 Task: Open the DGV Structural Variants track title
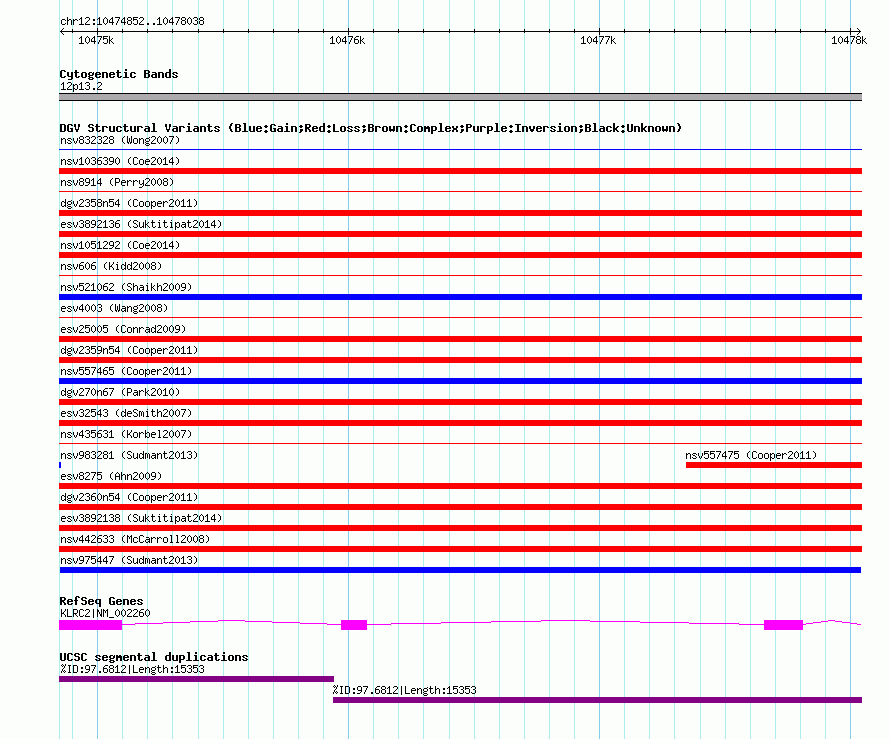[370, 128]
